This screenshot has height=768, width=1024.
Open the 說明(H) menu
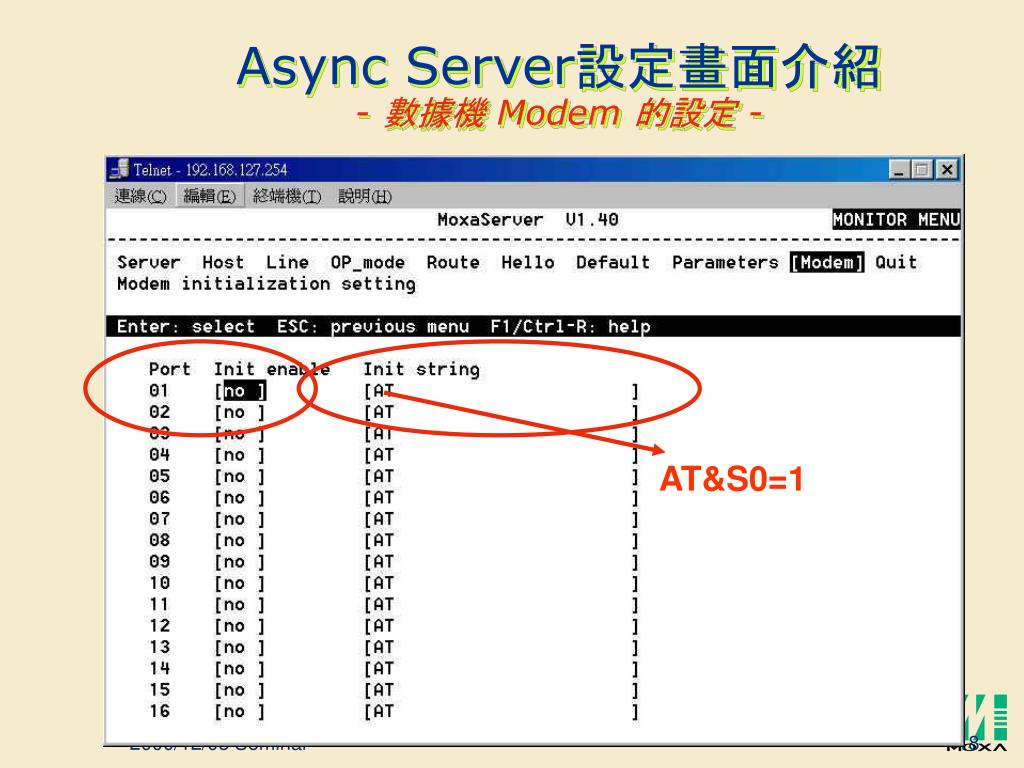pos(364,196)
